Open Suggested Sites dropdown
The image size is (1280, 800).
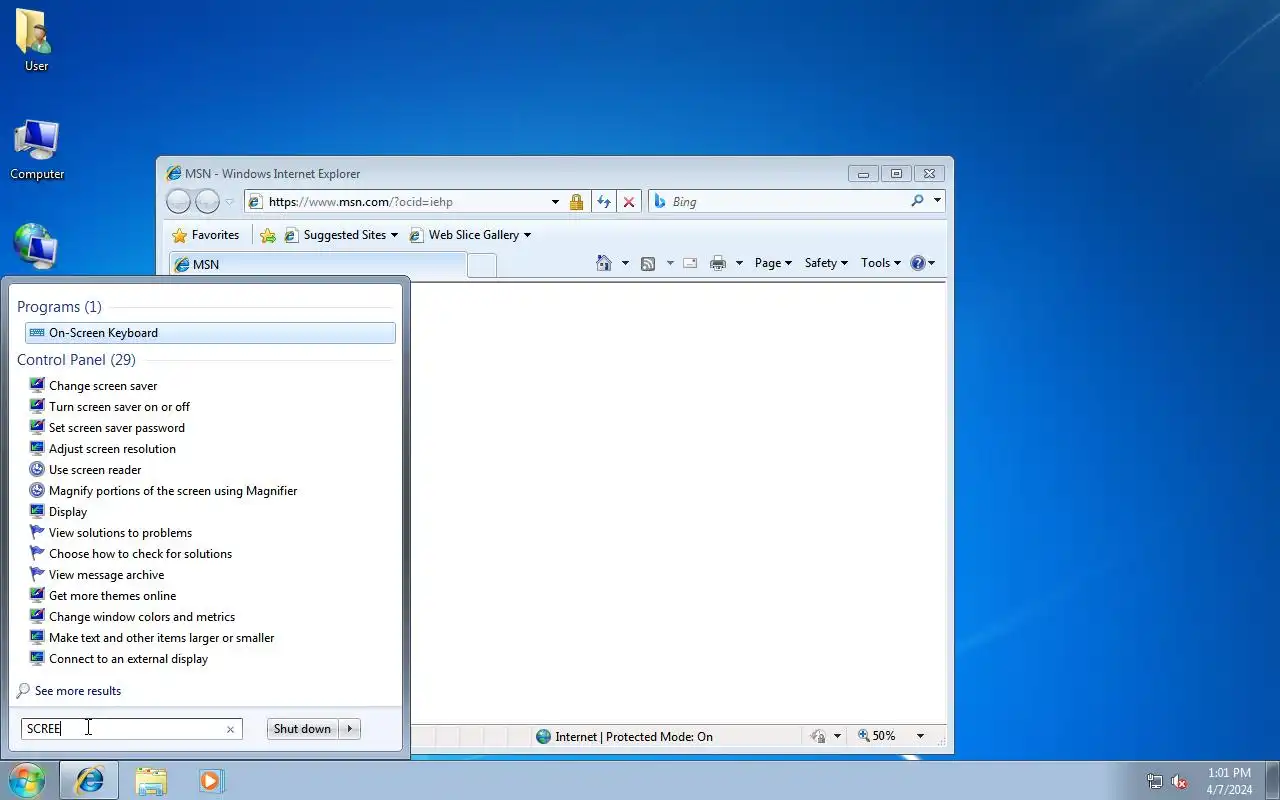tap(341, 235)
